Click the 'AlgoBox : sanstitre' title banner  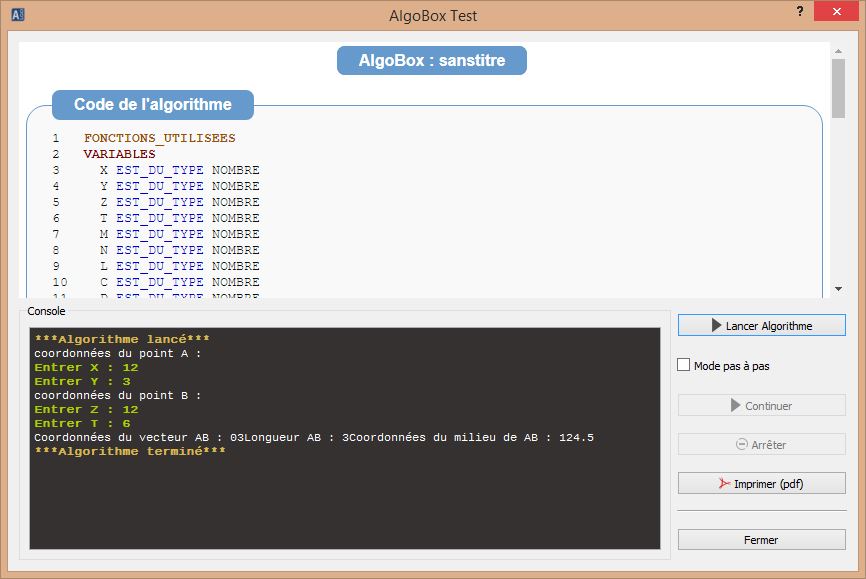point(432,60)
